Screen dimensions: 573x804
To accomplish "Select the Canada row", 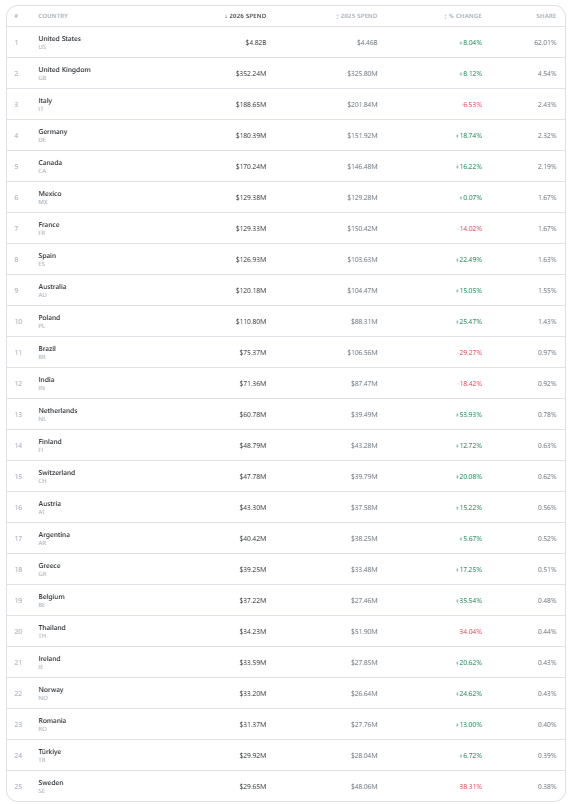I will click(x=286, y=166).
